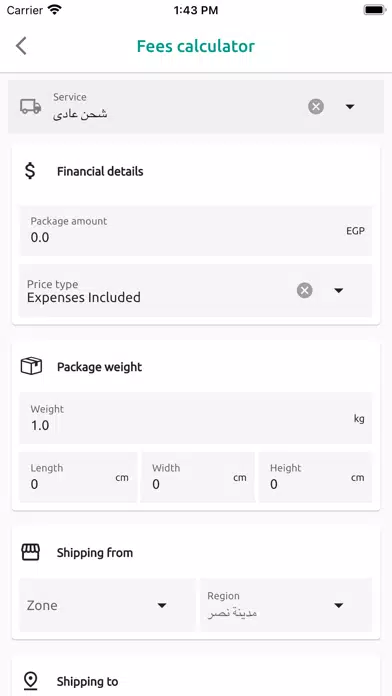
Task: Expand the Service dropdown arrow
Action: click(350, 107)
